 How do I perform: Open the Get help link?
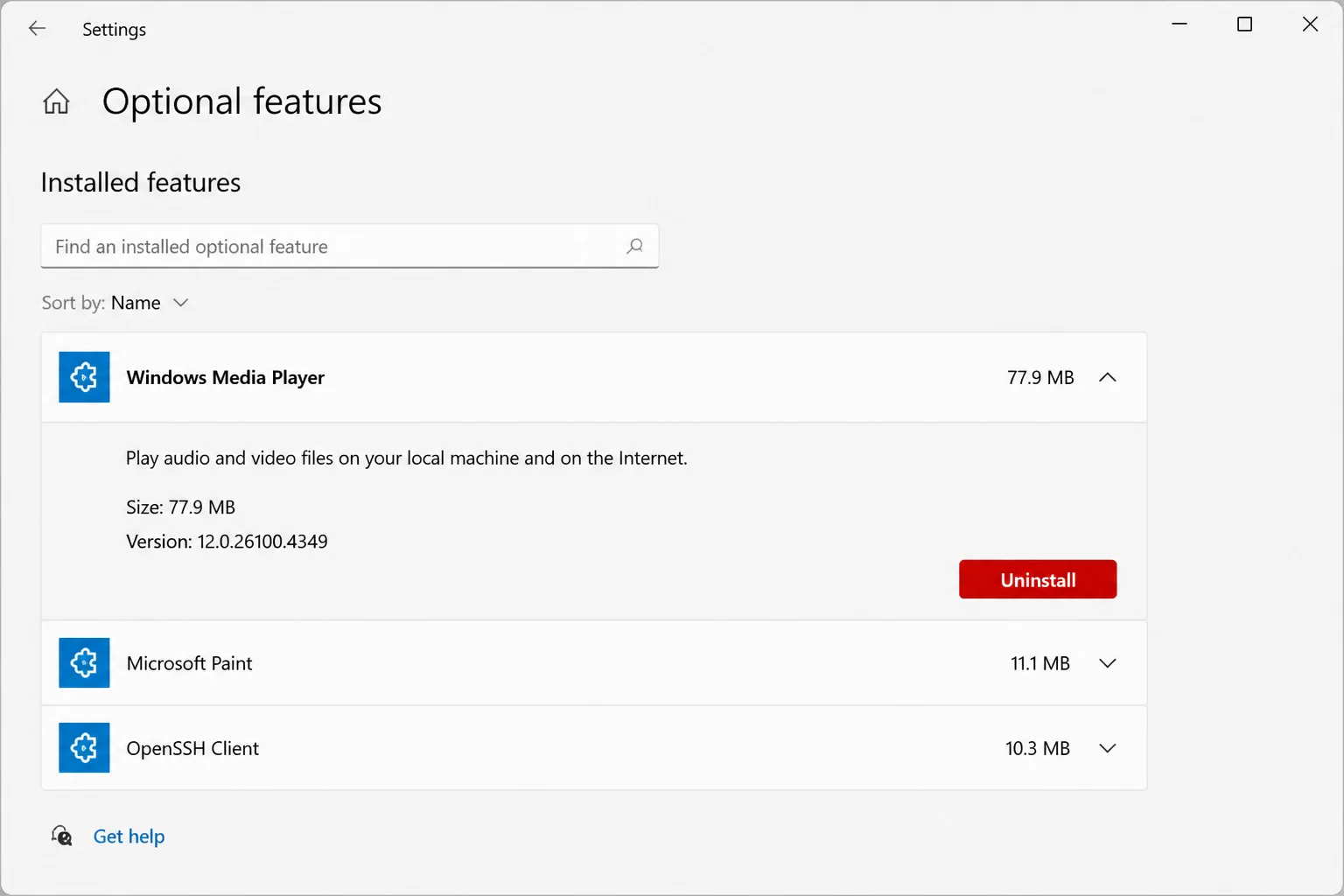tap(129, 836)
